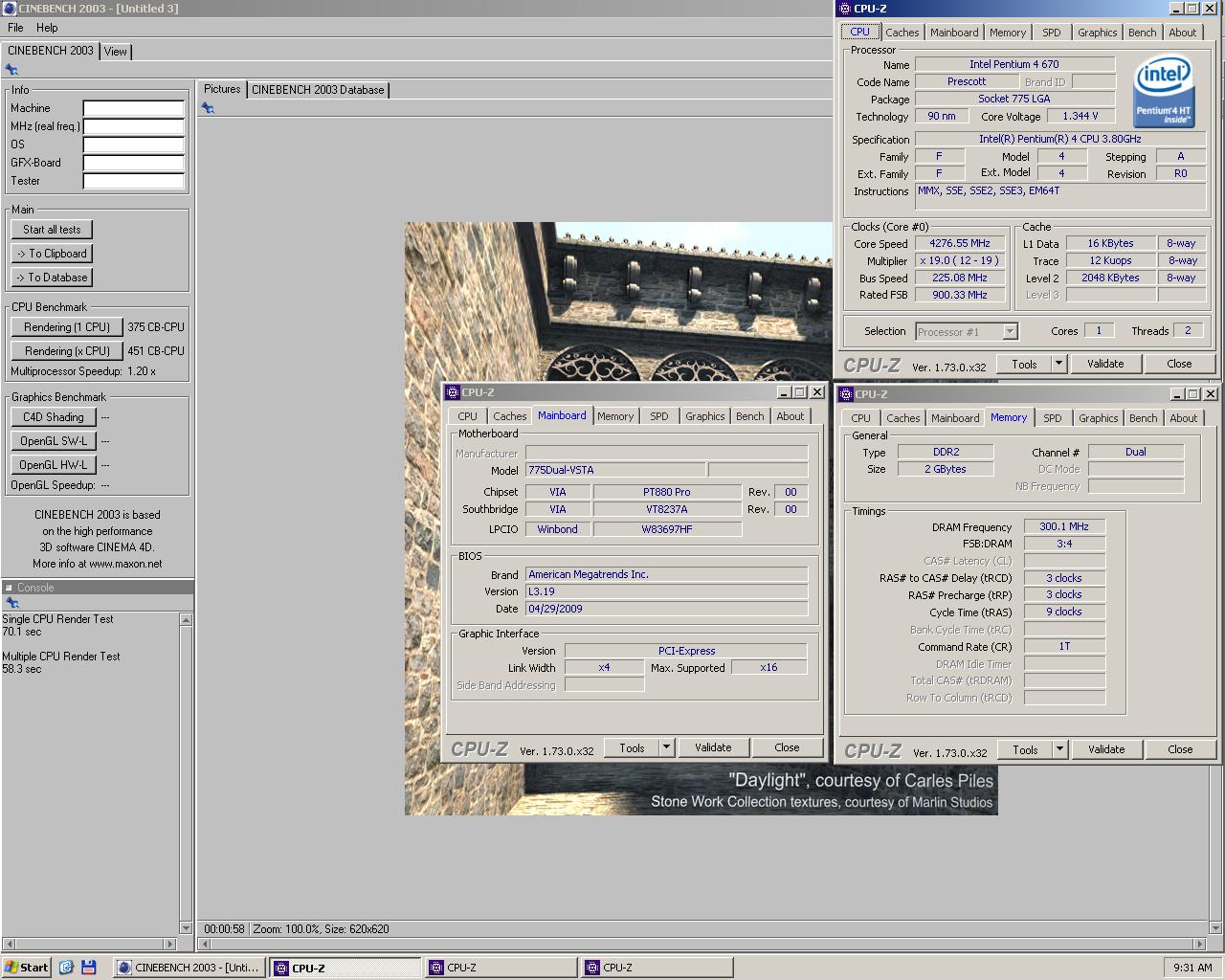Image resolution: width=1225 pixels, height=980 pixels.
Task: Click the GFX-Board input field
Action: 133,163
